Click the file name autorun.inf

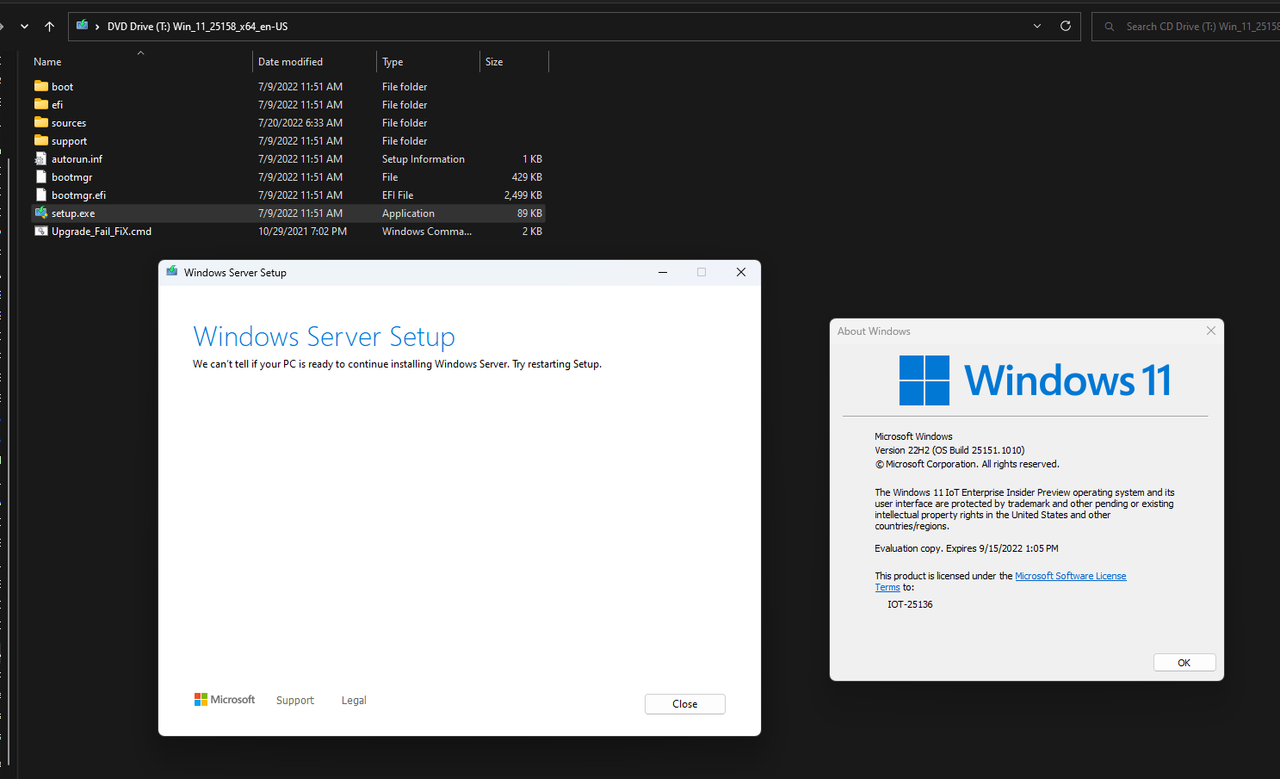click(77, 159)
